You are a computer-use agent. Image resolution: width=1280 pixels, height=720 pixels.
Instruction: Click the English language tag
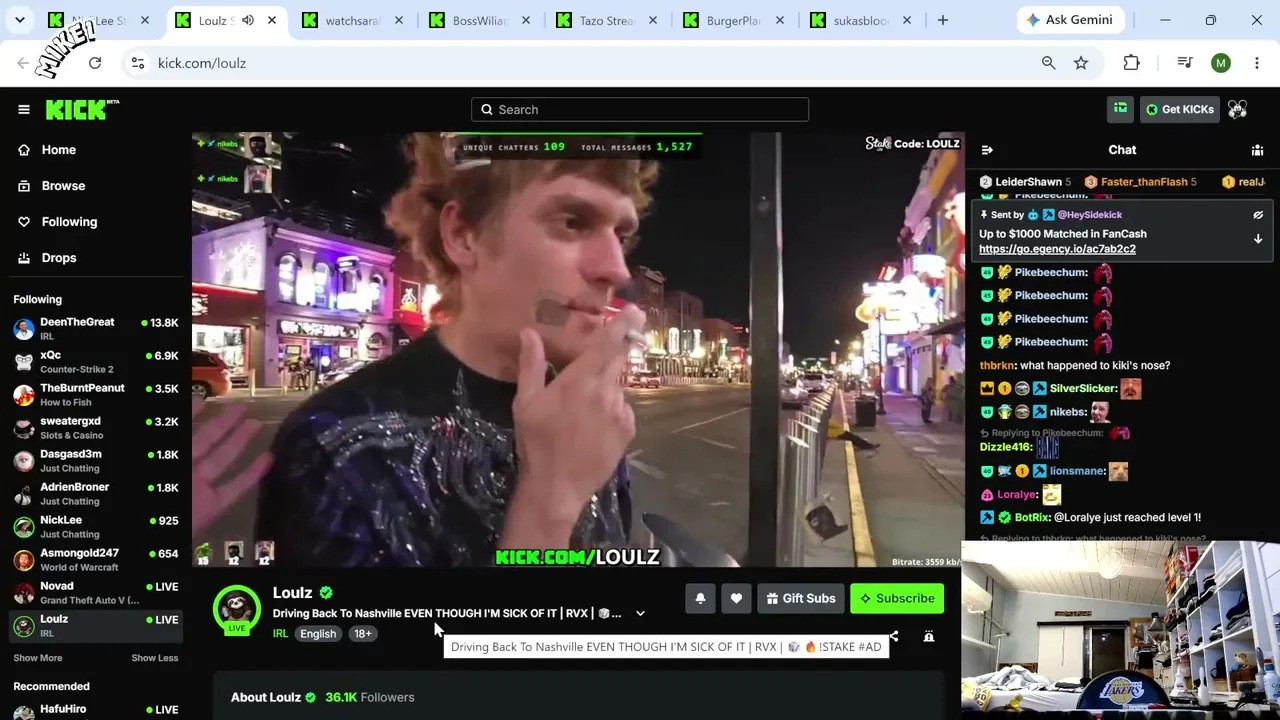pos(318,634)
